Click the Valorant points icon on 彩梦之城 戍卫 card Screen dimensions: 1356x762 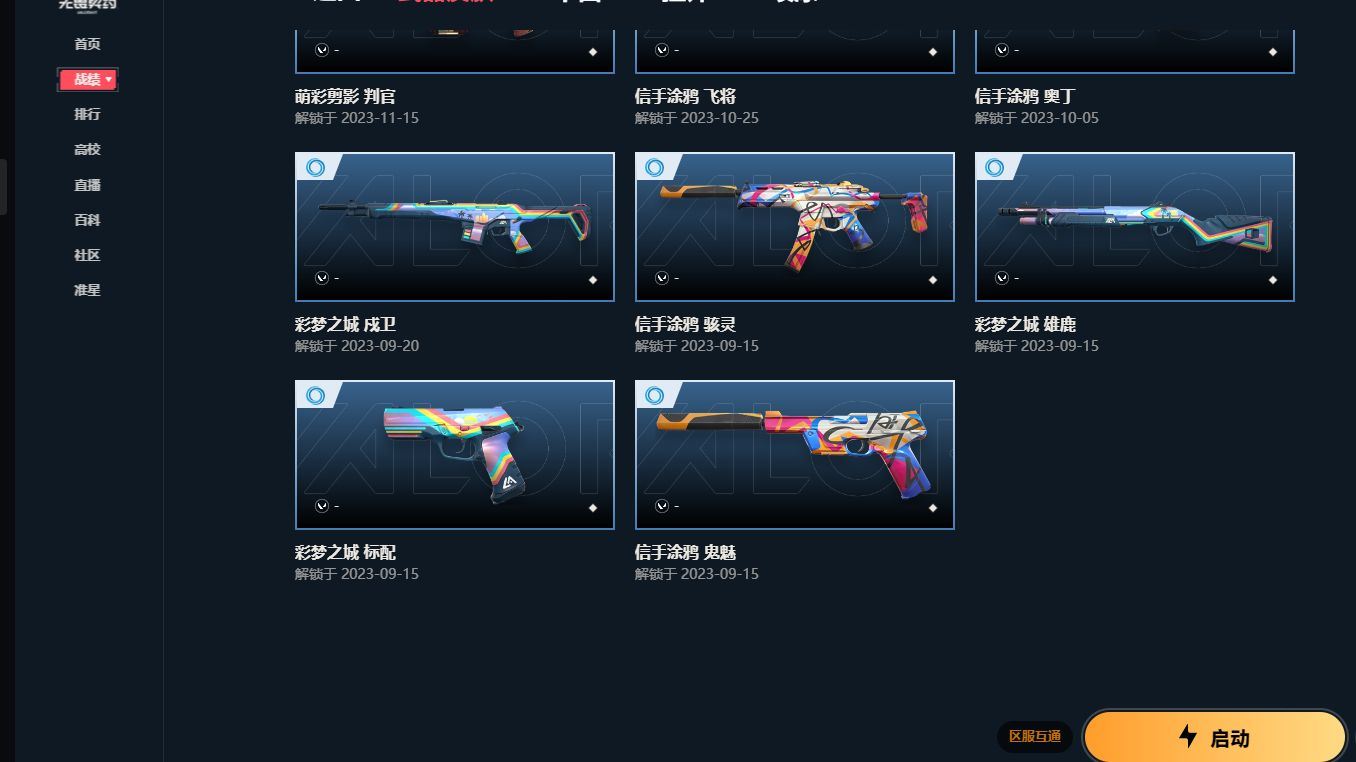point(322,278)
